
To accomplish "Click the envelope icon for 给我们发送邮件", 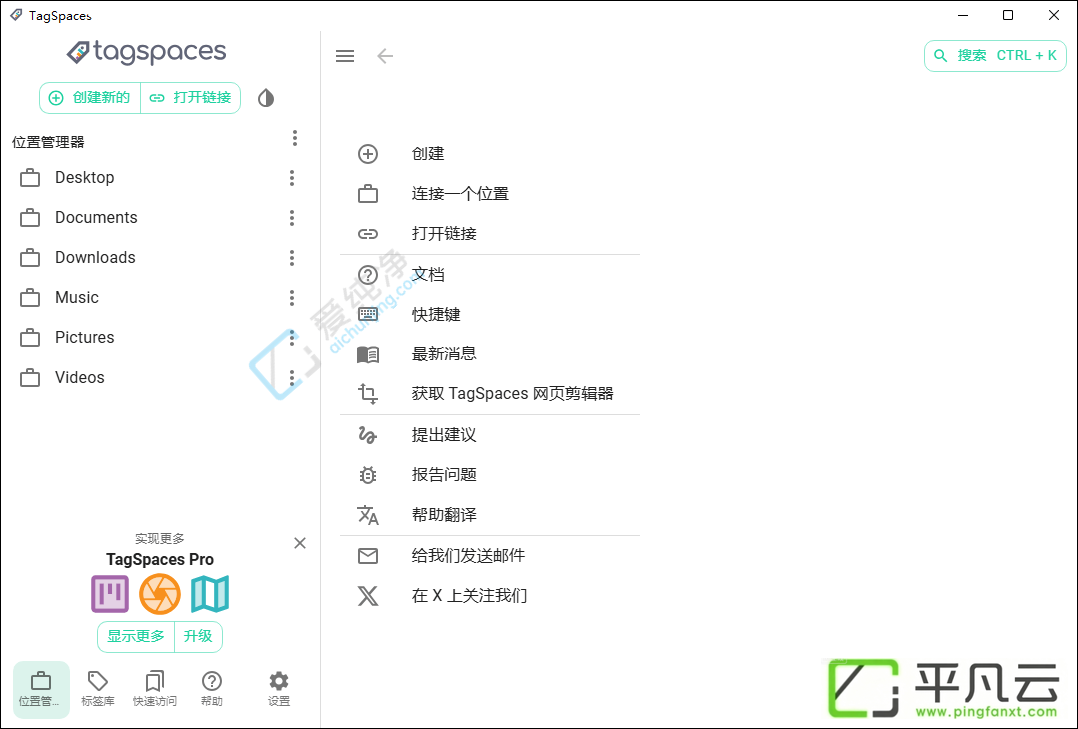I will click(368, 556).
